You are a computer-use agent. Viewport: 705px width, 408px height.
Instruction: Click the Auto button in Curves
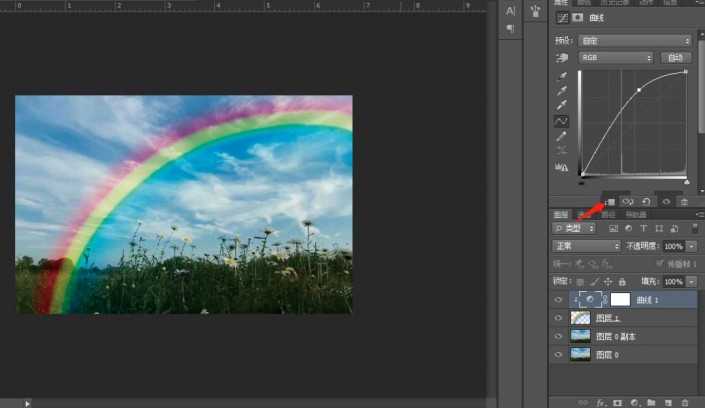(676, 58)
